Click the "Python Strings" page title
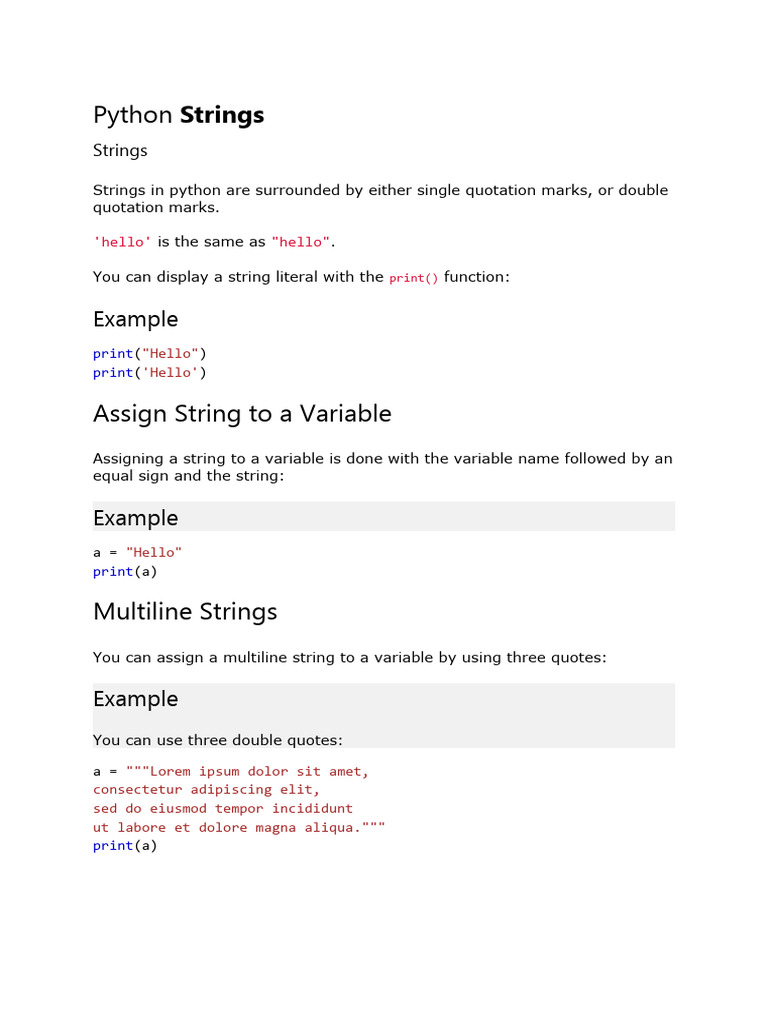The width and height of the screenshot is (768, 1024). pos(178,115)
